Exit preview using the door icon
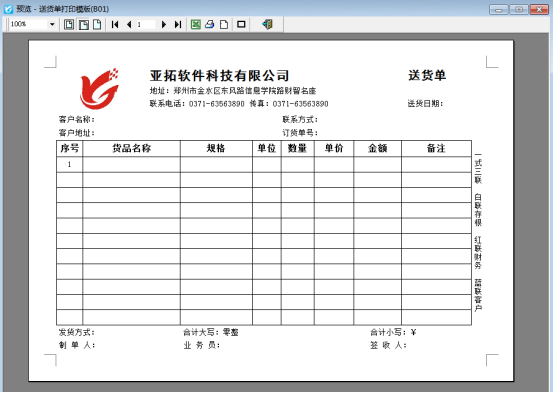The image size is (554, 393). tap(267, 24)
